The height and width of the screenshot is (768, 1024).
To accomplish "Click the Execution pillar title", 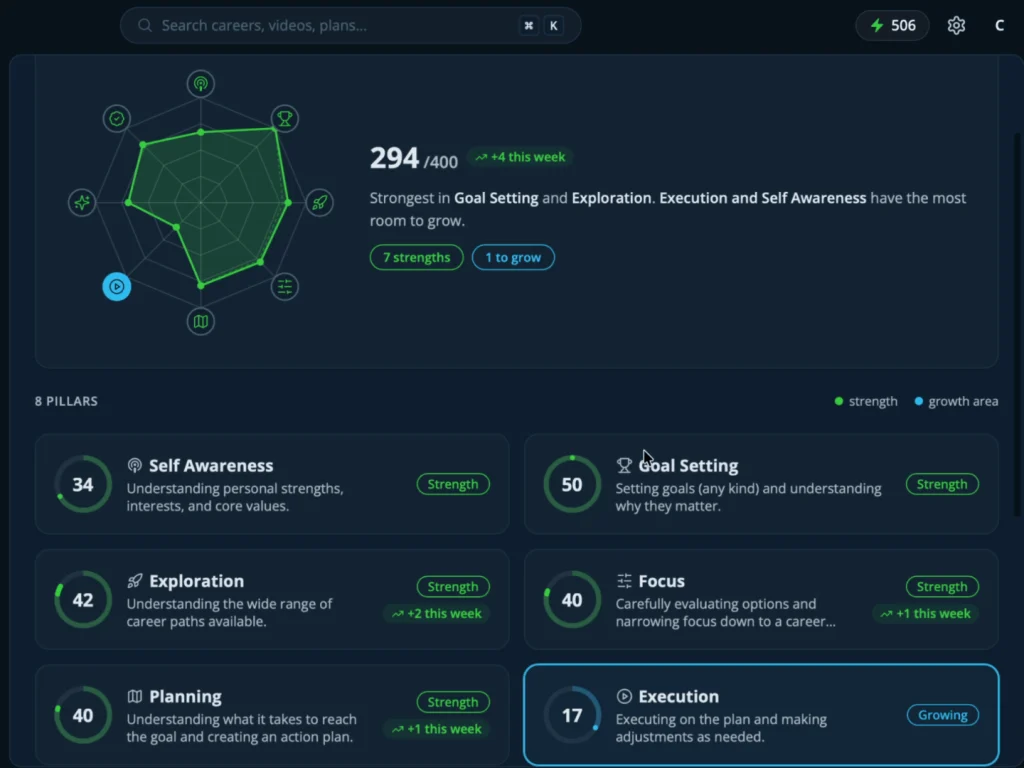I will (x=679, y=697).
